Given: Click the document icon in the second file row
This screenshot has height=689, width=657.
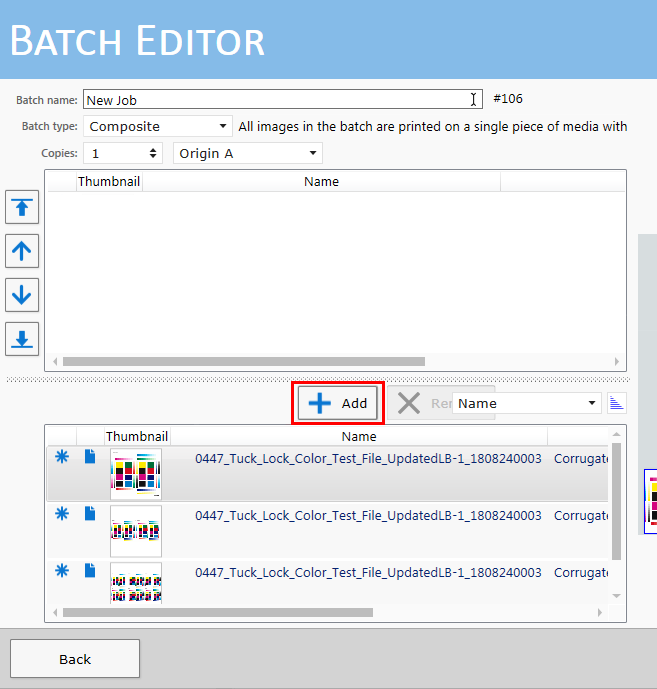Looking at the screenshot, I should click(90, 514).
